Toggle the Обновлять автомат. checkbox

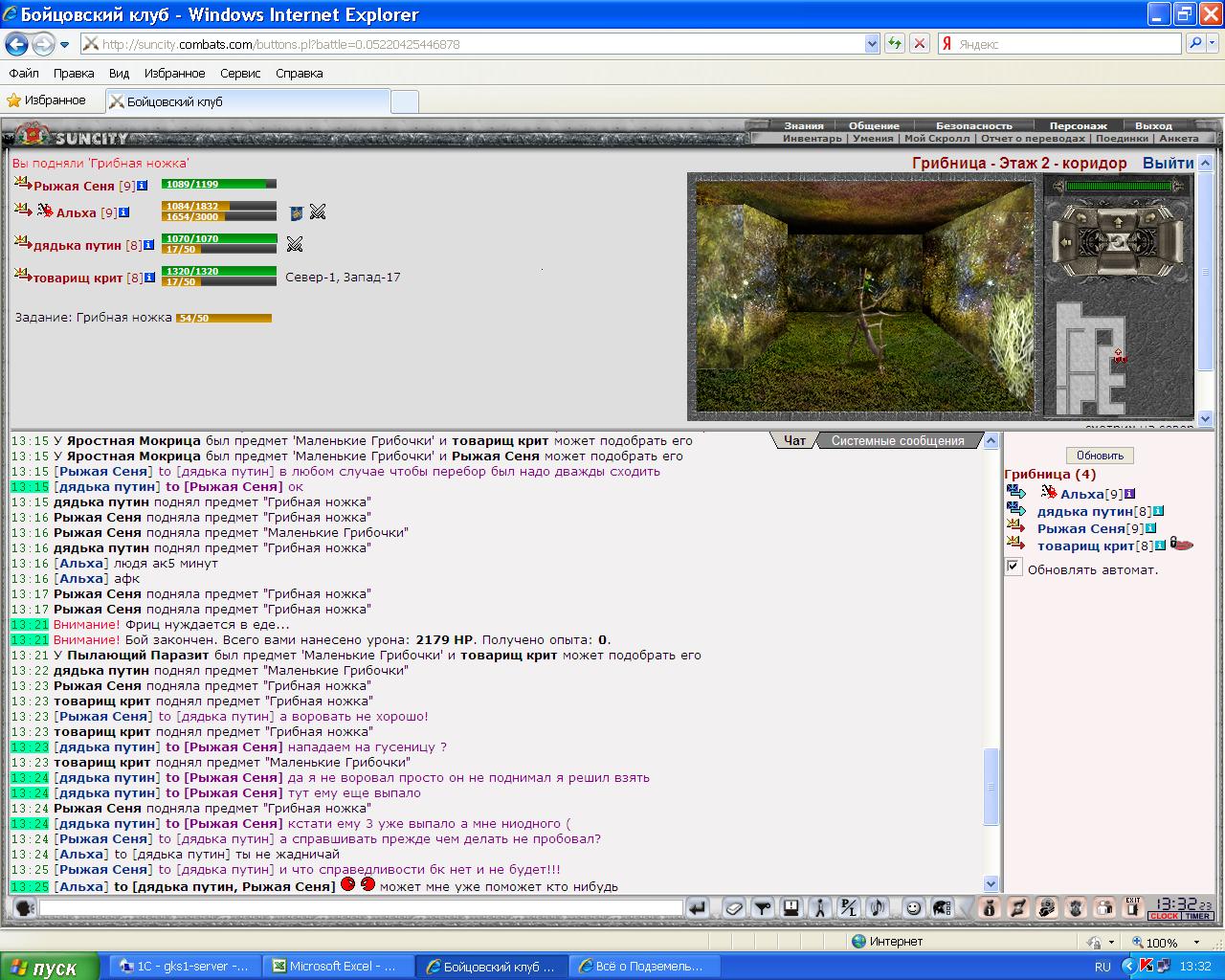pyautogui.click(x=1013, y=568)
